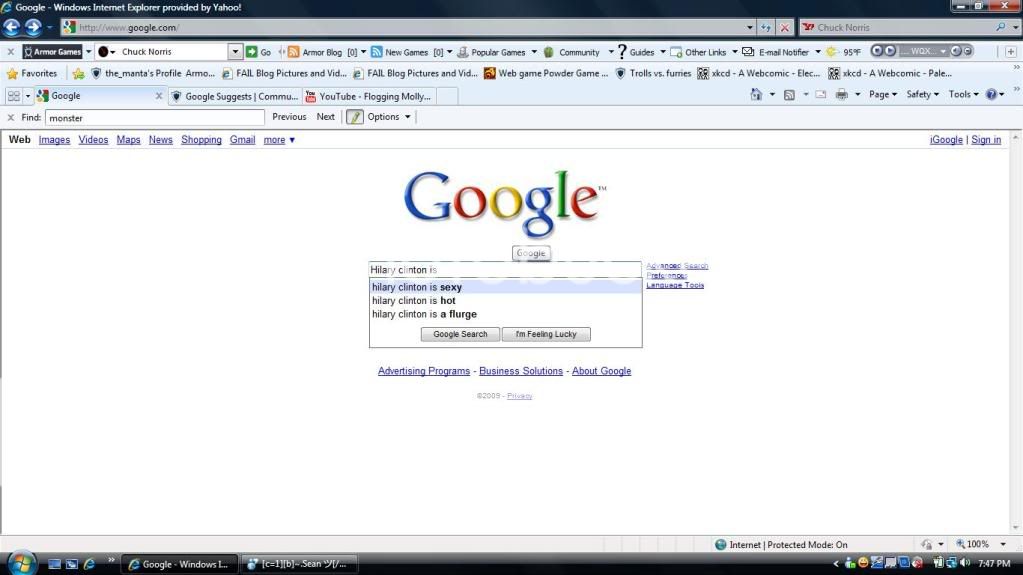Open the volume speaker tray icon
1023x575 pixels.
(x=965, y=563)
